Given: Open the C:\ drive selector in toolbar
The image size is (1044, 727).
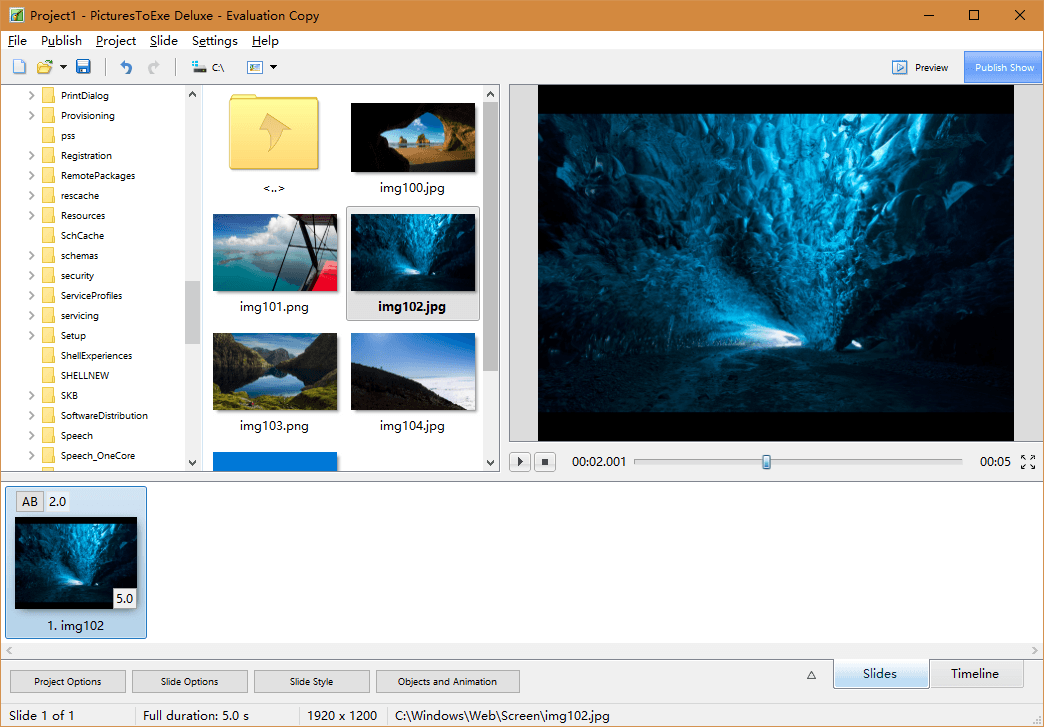Looking at the screenshot, I should (208, 66).
